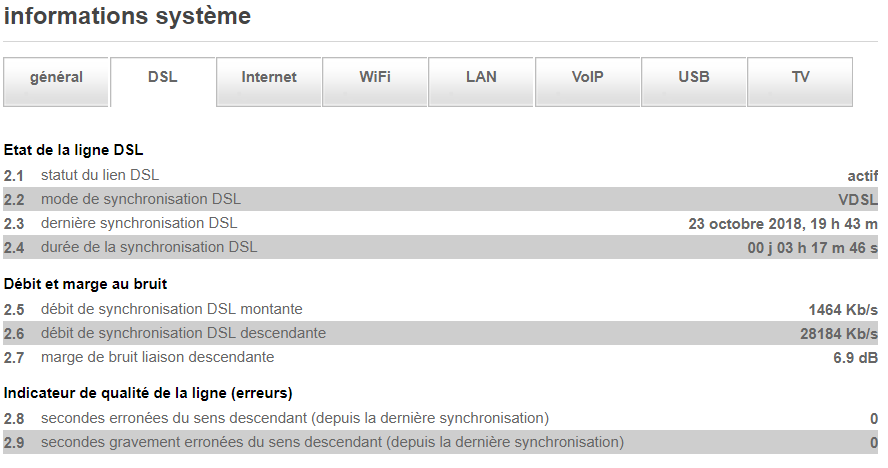The image size is (888, 468).
Task: Go to the WiFi tab
Action: click(x=375, y=78)
